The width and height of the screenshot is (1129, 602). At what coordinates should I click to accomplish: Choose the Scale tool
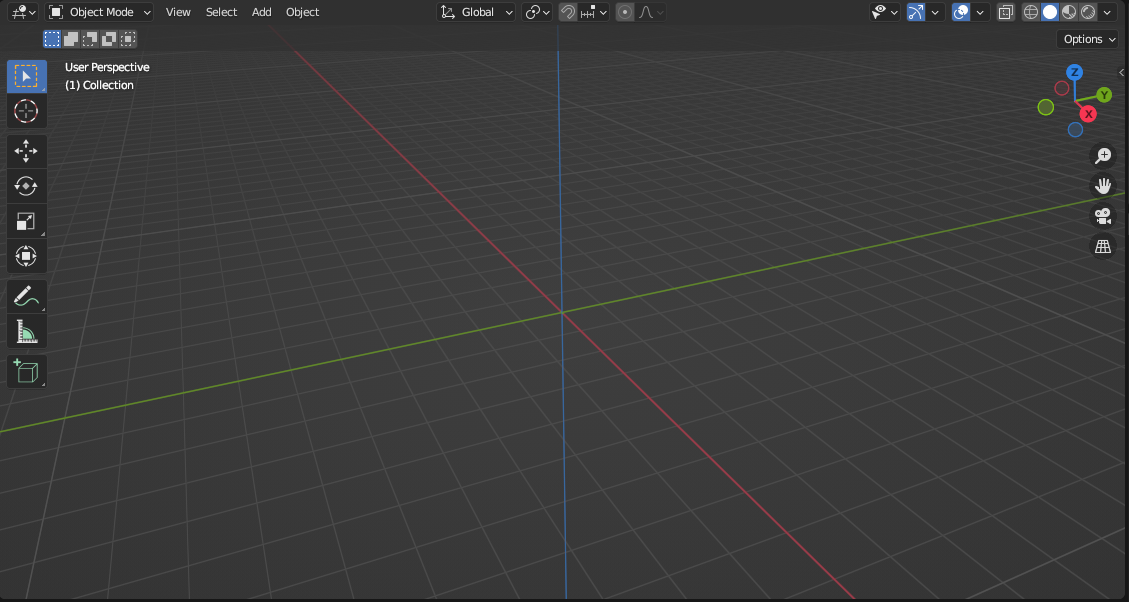[26, 221]
